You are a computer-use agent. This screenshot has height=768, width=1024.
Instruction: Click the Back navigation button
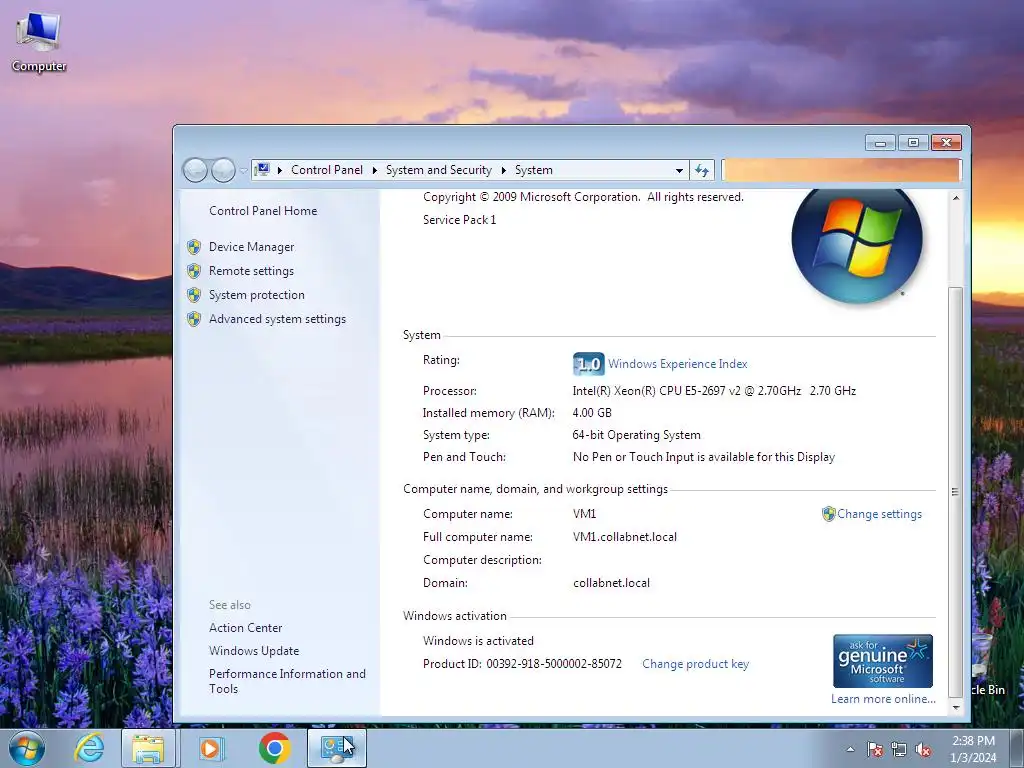point(195,170)
